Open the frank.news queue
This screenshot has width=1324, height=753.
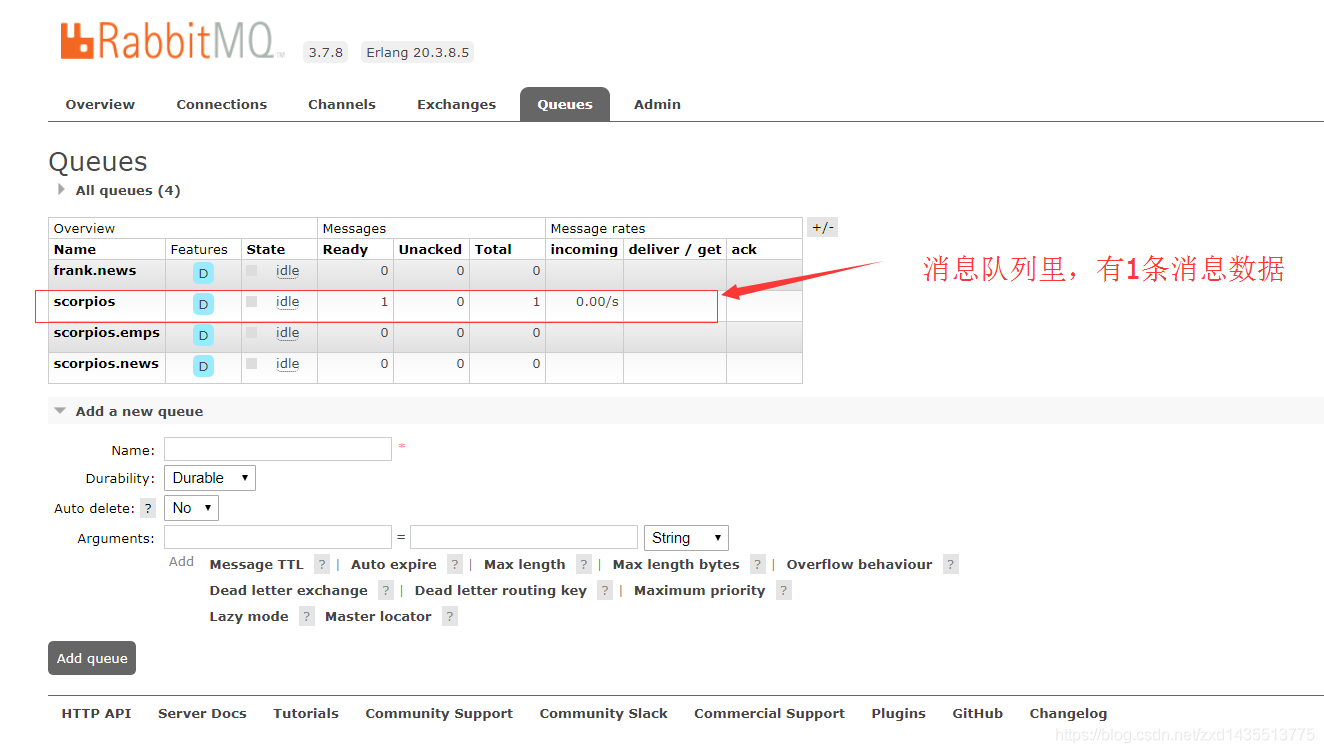[95, 270]
